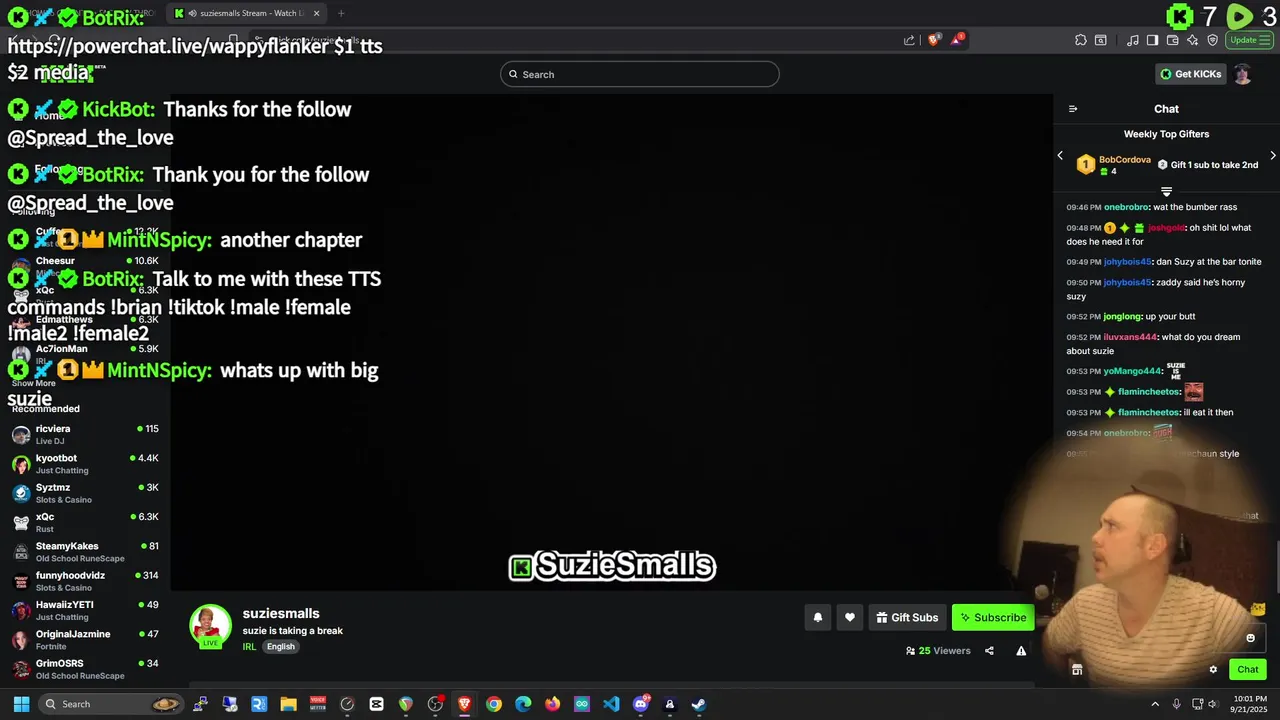Click the report warning triangle icon
The height and width of the screenshot is (720, 1280).
tap(1021, 651)
